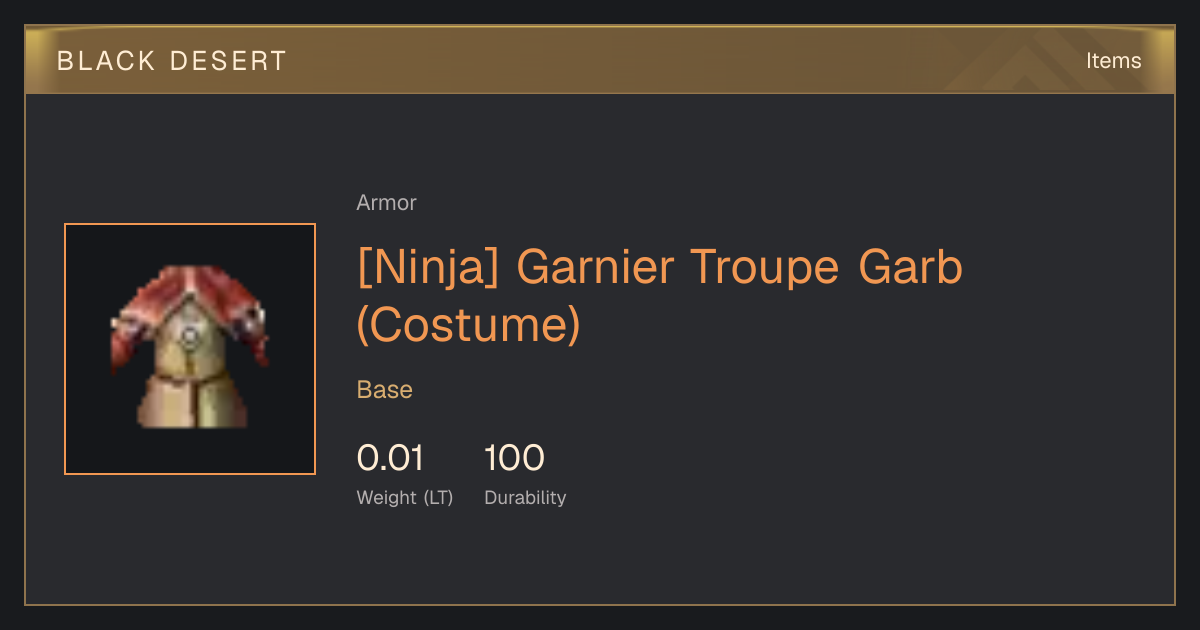Screen dimensions: 1200x630
Task: Click the Durability label
Action: point(525,498)
